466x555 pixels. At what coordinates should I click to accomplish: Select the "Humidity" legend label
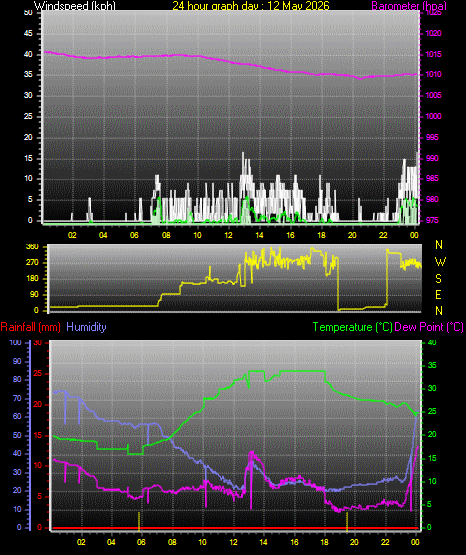pos(86,327)
